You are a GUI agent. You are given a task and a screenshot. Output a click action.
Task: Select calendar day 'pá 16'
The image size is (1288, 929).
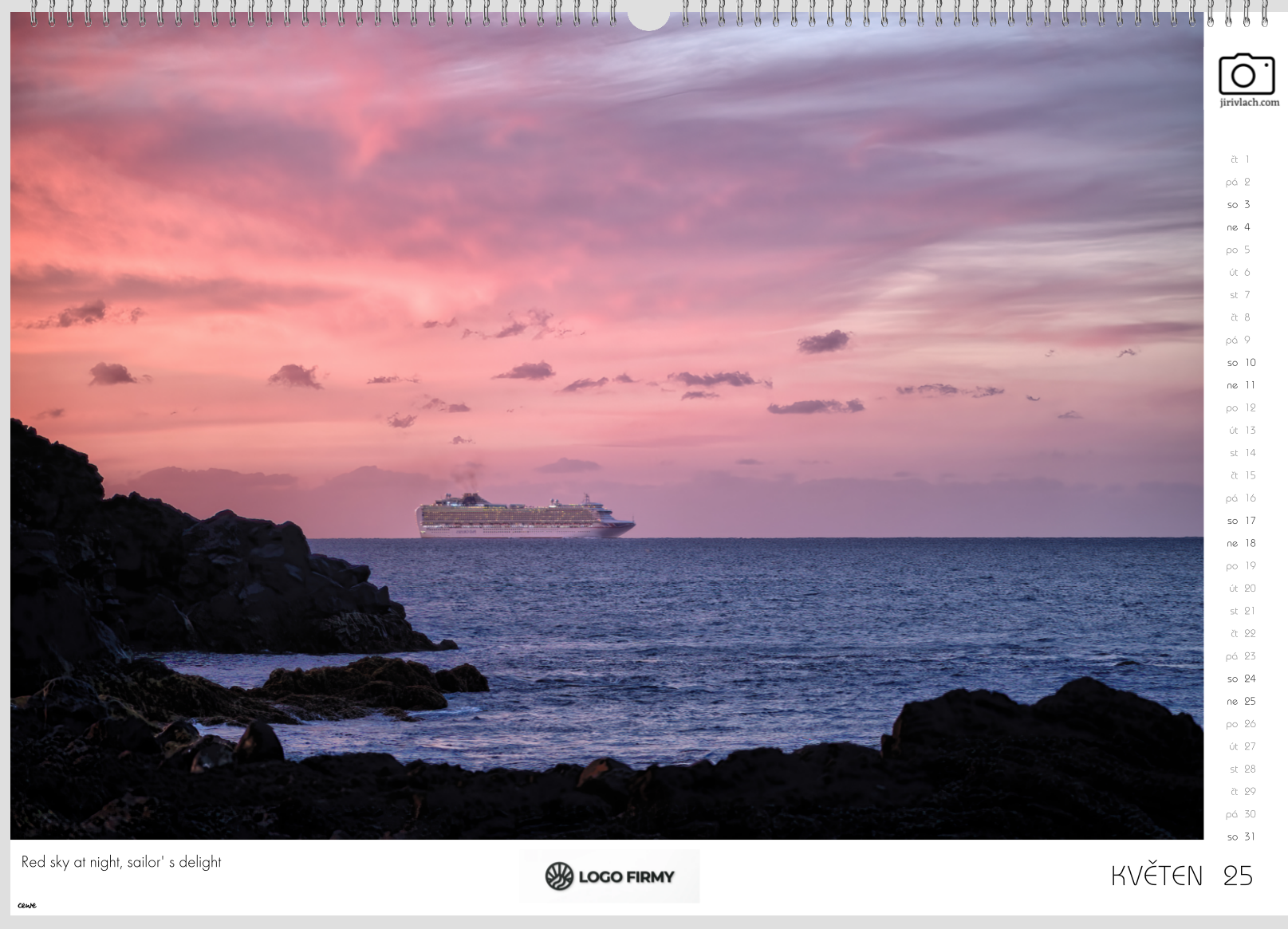pyautogui.click(x=1241, y=498)
